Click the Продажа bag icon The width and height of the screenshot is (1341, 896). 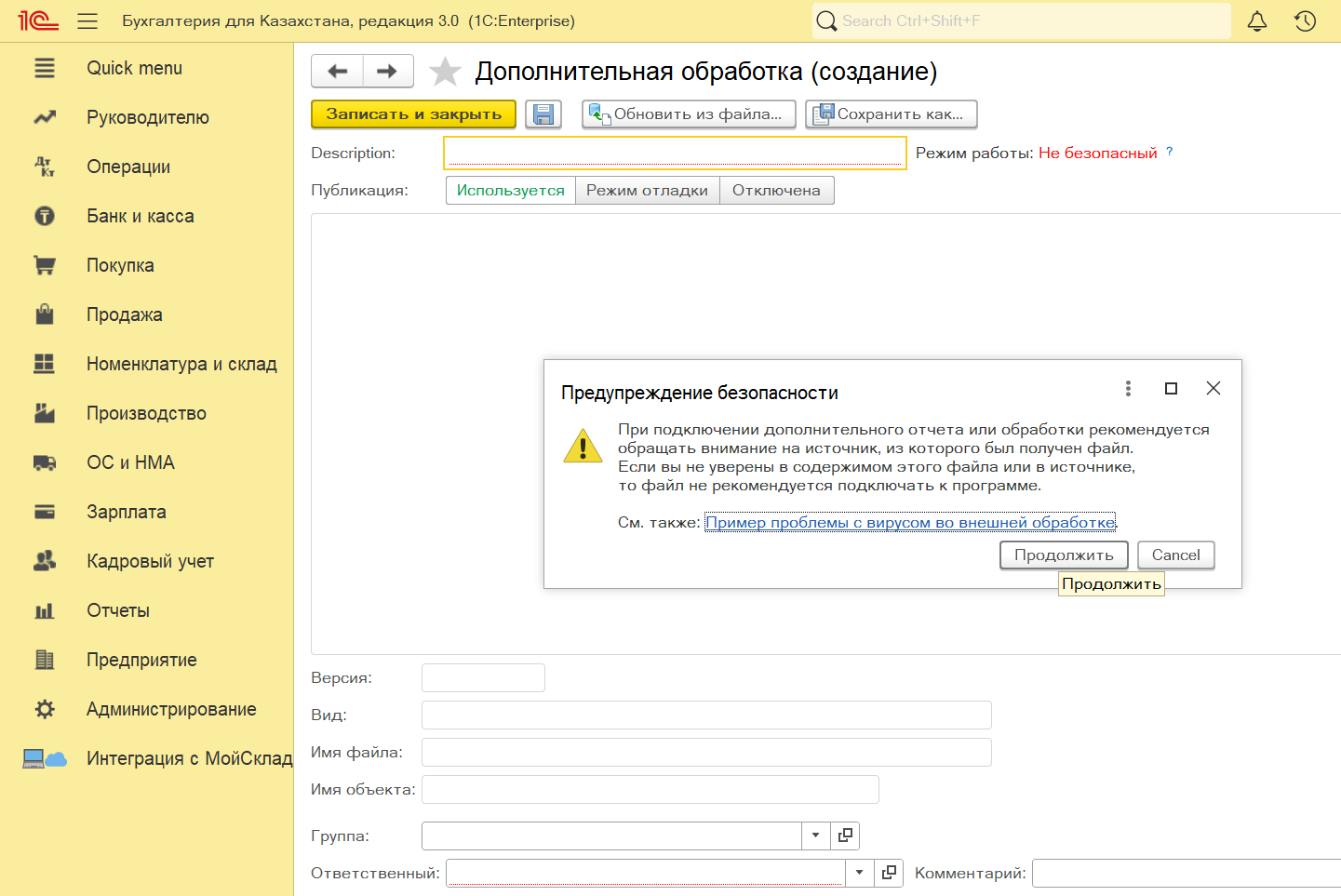point(45,314)
